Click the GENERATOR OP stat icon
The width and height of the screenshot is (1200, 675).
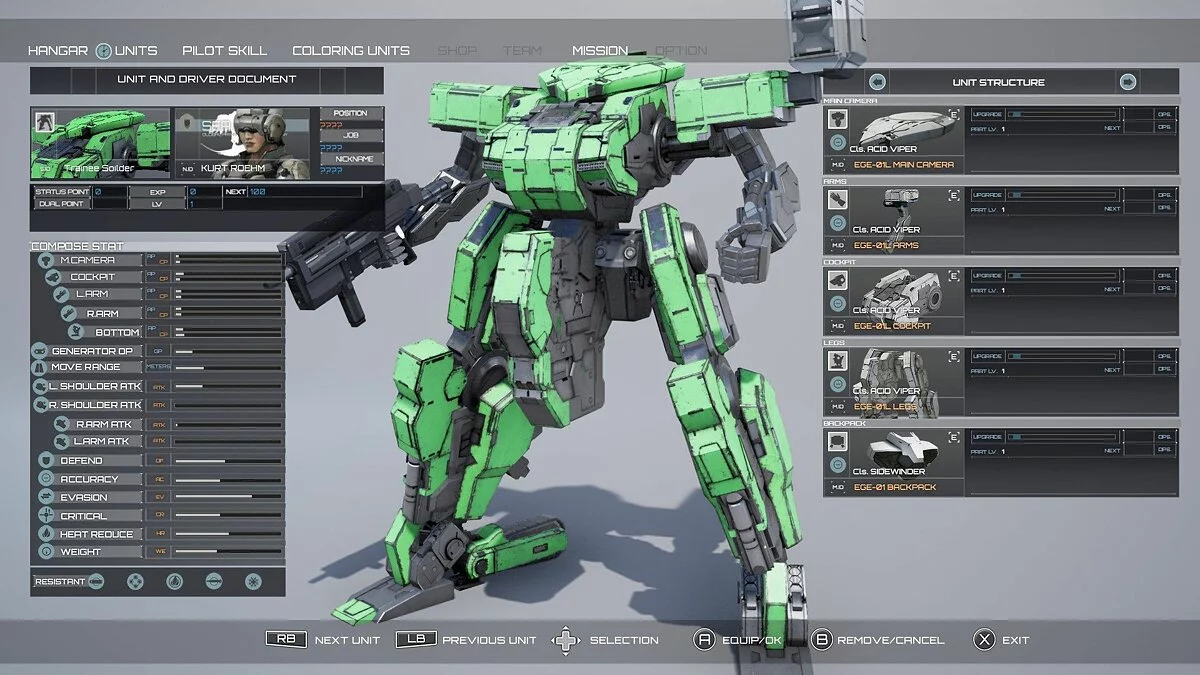(39, 351)
